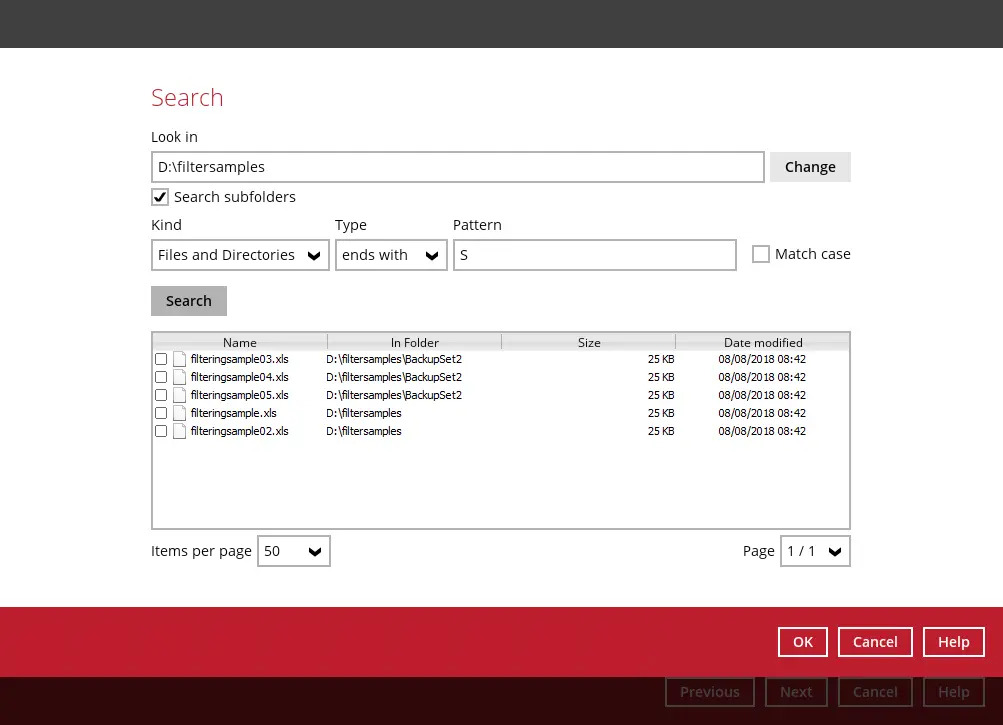This screenshot has width=1003, height=725.
Task: Tick the checkbox for filteringsample03.xls
Action: pos(161,359)
